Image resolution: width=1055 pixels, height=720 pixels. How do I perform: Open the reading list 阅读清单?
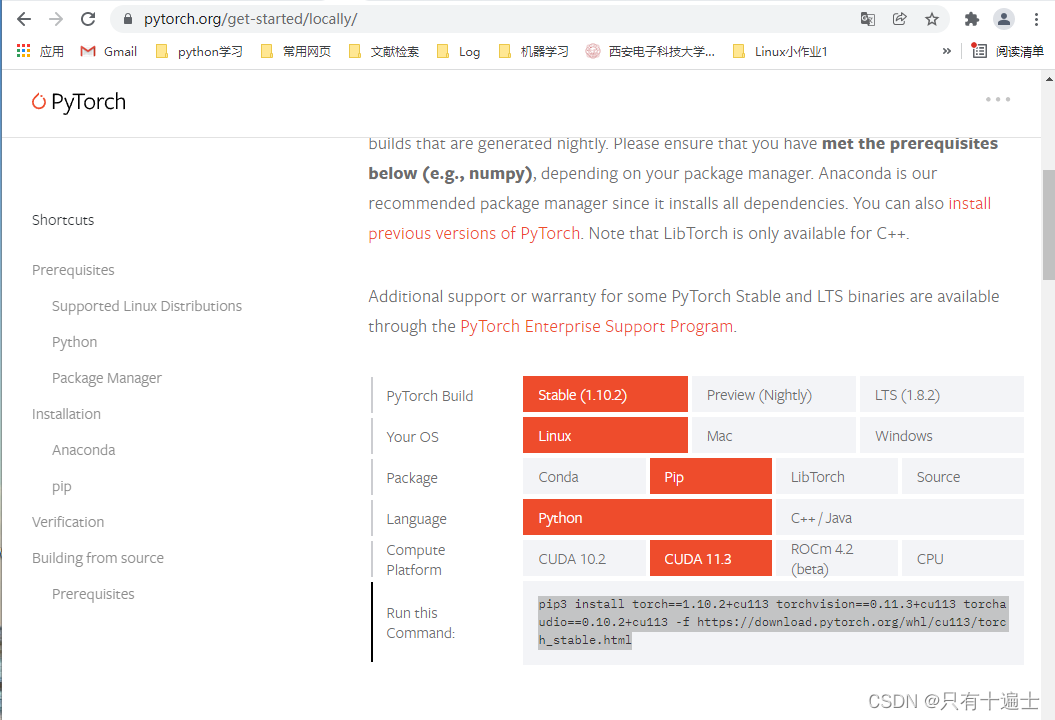point(1007,51)
